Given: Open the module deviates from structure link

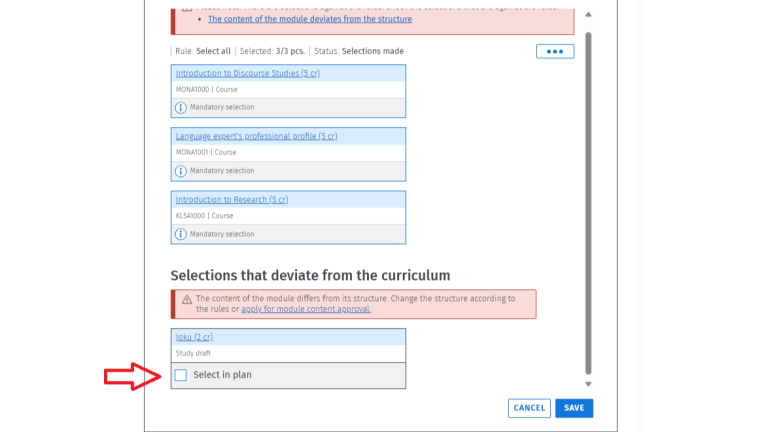Looking at the screenshot, I should [310, 19].
